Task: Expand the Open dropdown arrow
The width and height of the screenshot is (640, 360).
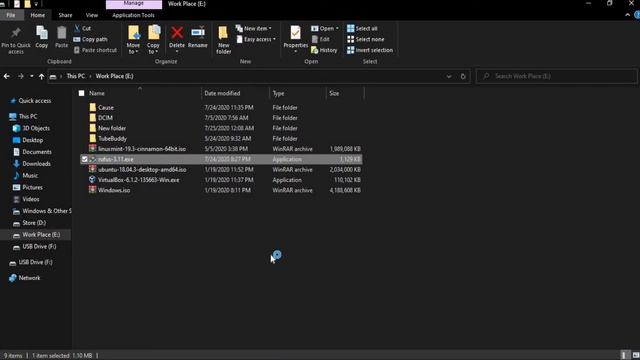Action: pyautogui.click(x=337, y=29)
